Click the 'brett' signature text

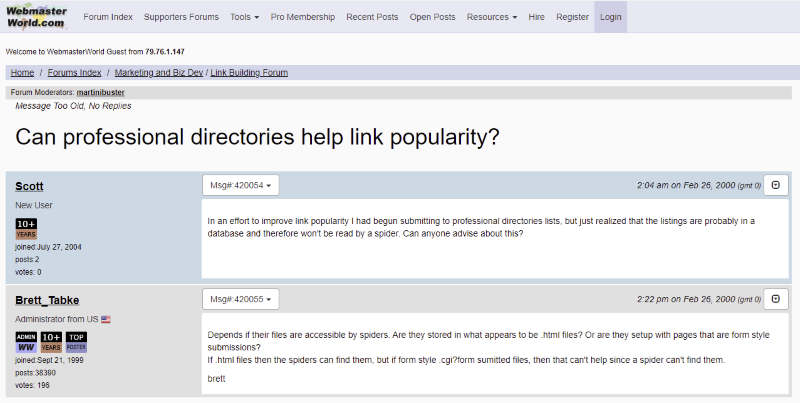[216, 379]
